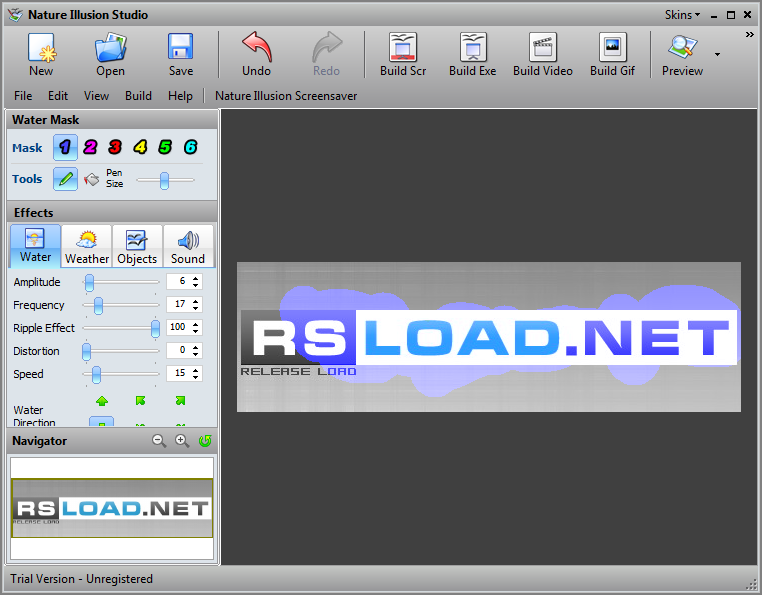Click the Ripple Effect value field
Image resolution: width=762 pixels, height=595 pixels.
pos(178,327)
